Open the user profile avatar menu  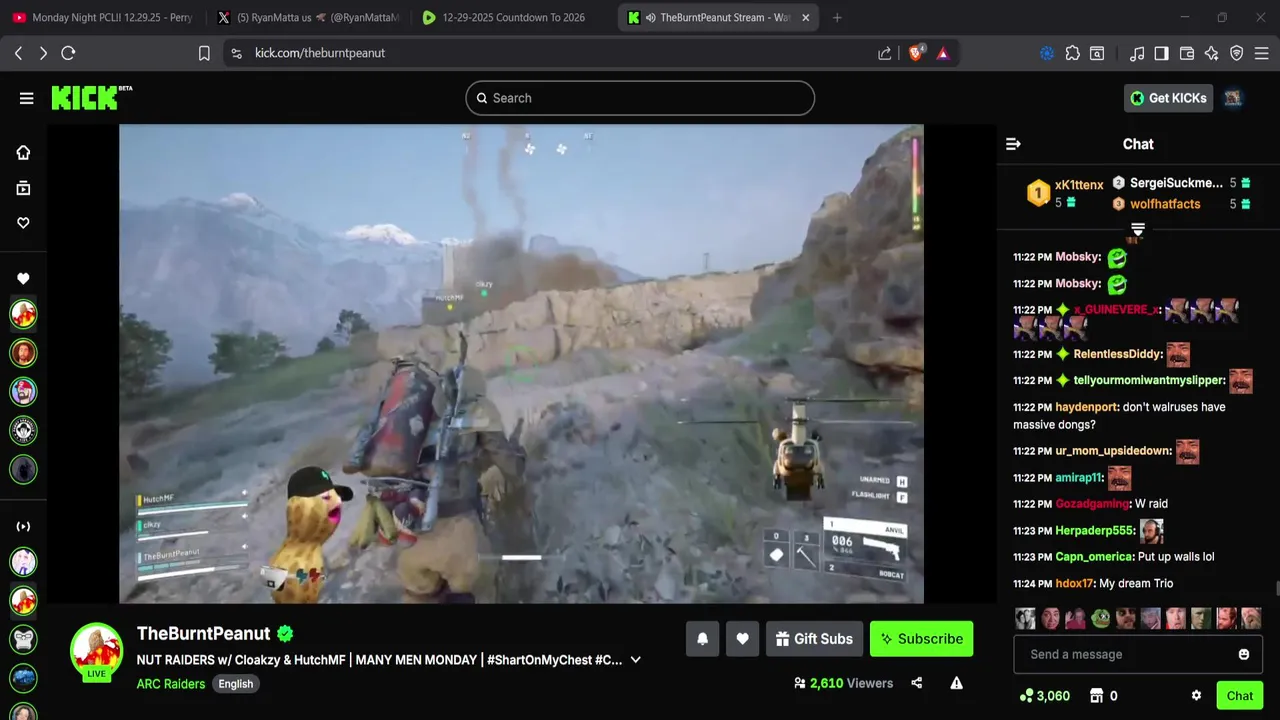[1233, 98]
